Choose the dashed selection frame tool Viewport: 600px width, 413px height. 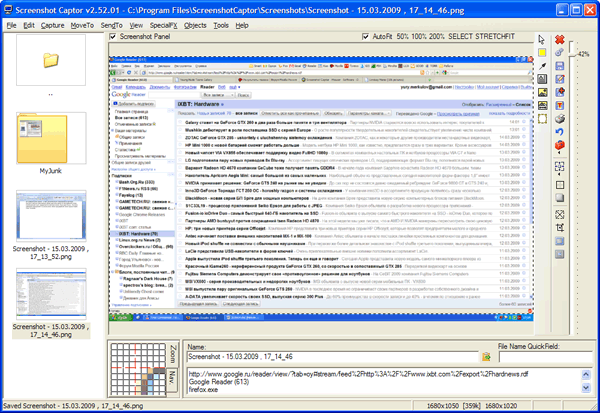(x=542, y=119)
